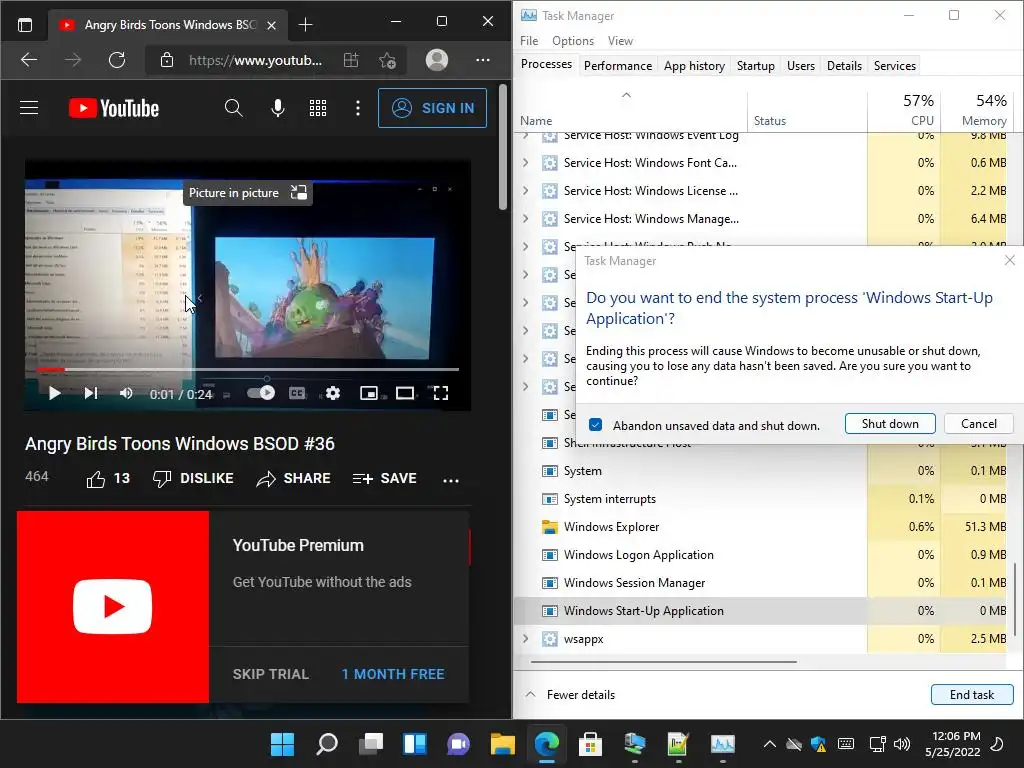Skip to the next video
This screenshot has width=1024, height=768.
coord(91,393)
